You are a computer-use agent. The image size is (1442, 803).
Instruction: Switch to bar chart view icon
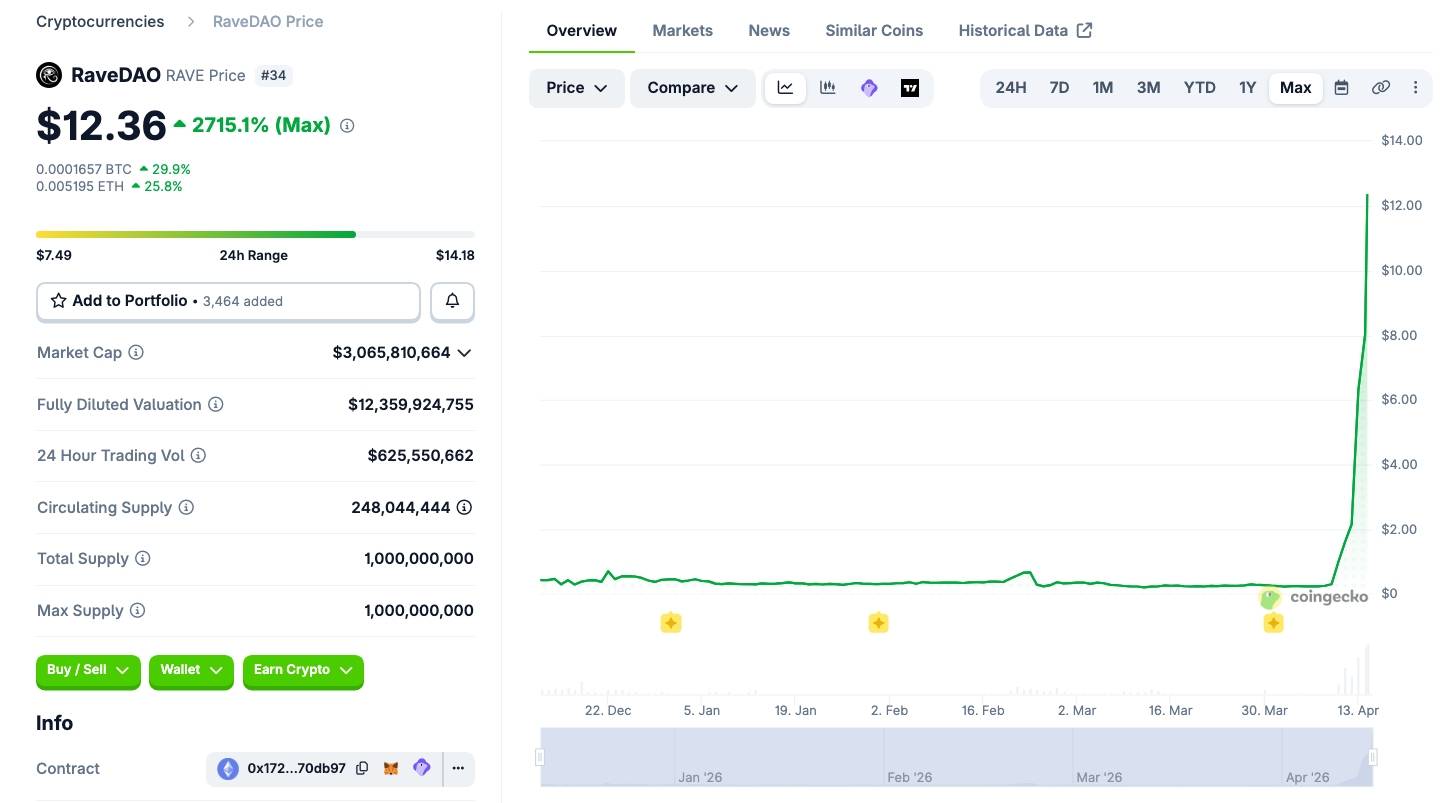827,88
